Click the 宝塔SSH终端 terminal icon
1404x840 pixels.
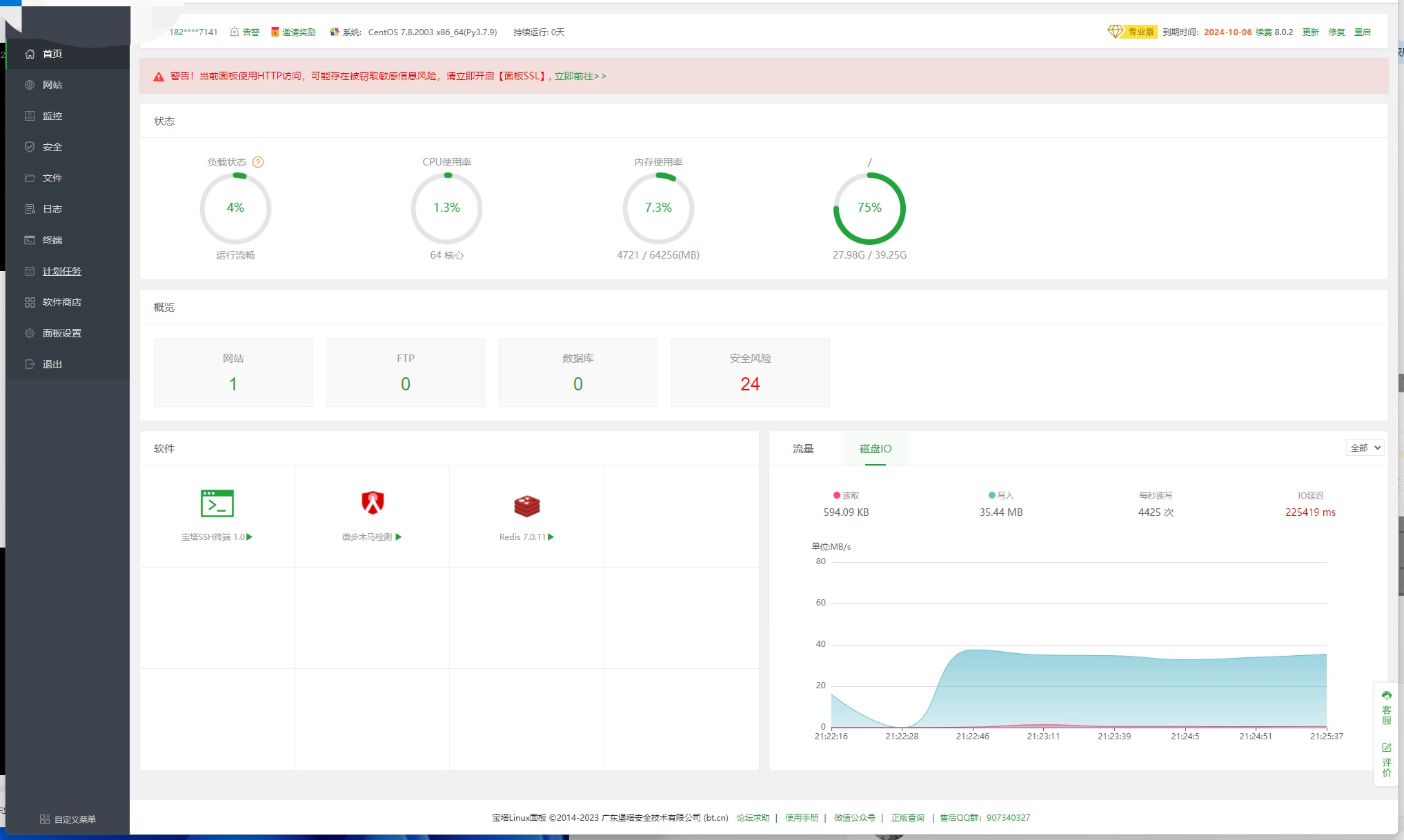coord(217,503)
